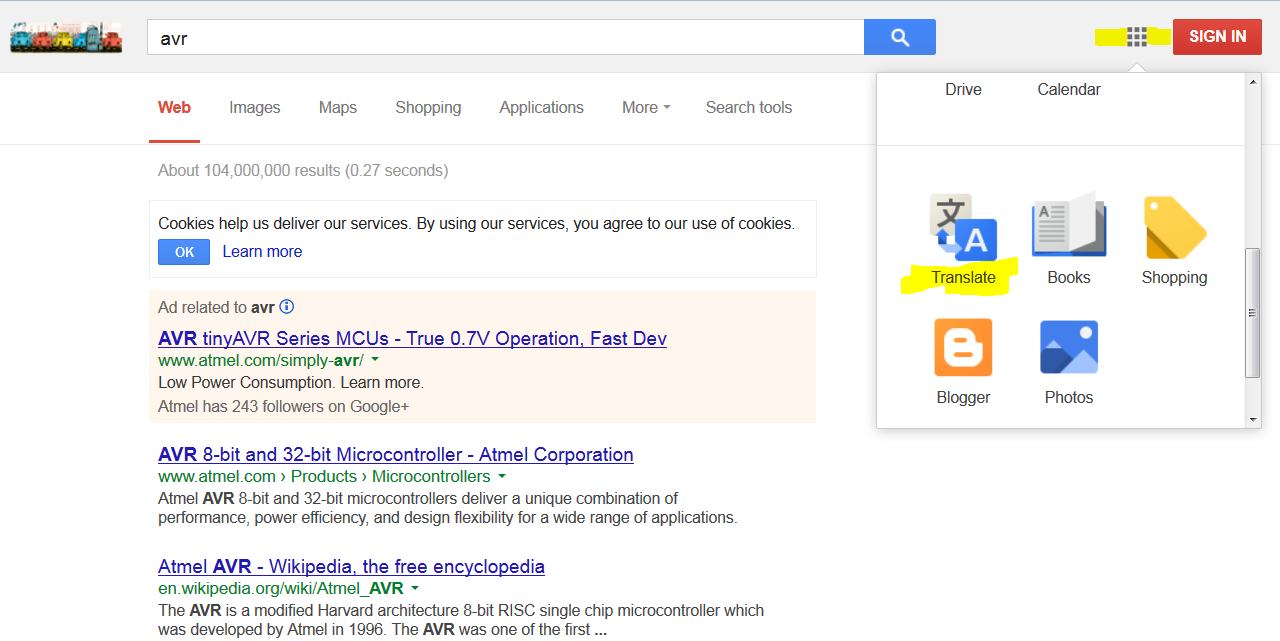
Task: Expand arrow next to www.atmel.com/simply-avr/
Action: coord(375,360)
